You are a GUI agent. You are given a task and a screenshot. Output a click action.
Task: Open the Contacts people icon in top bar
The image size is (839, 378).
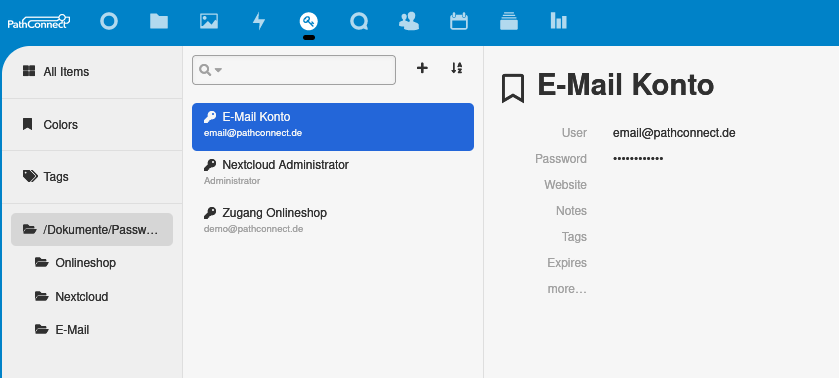409,21
